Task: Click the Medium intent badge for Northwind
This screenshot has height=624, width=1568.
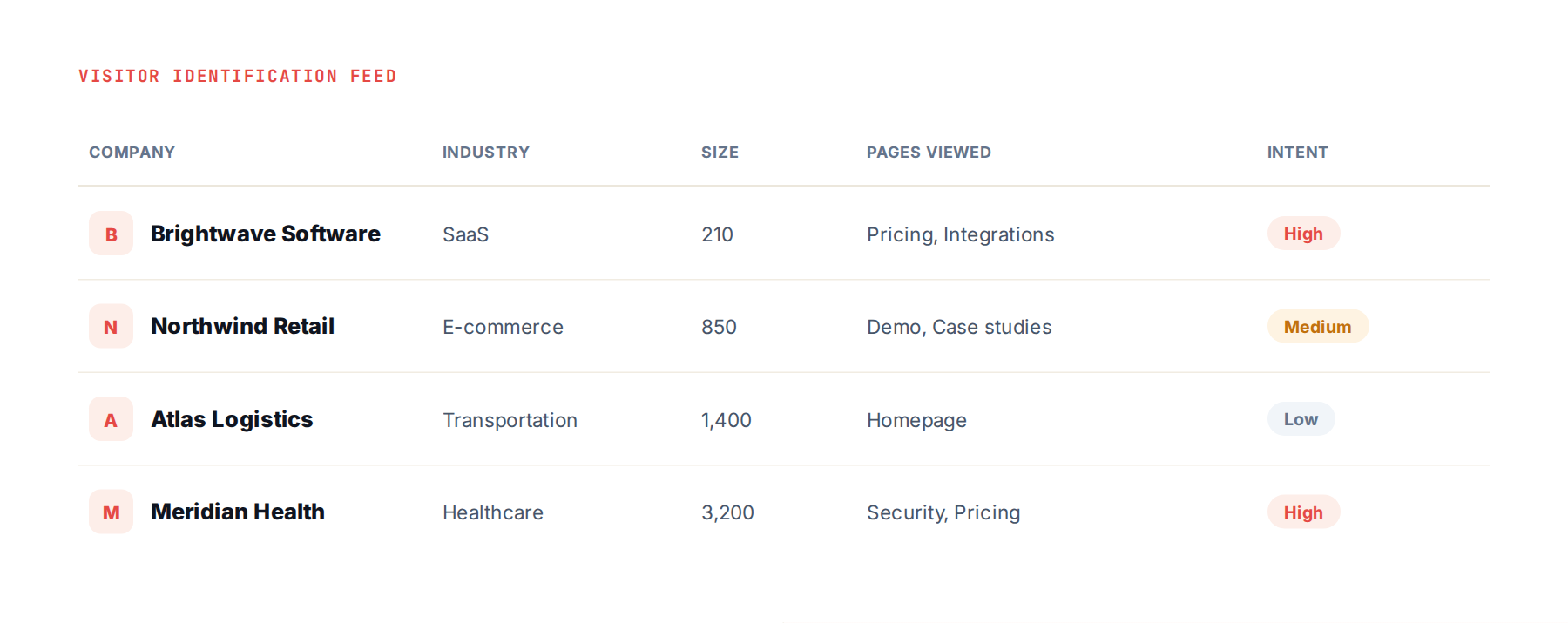Action: 1317,327
